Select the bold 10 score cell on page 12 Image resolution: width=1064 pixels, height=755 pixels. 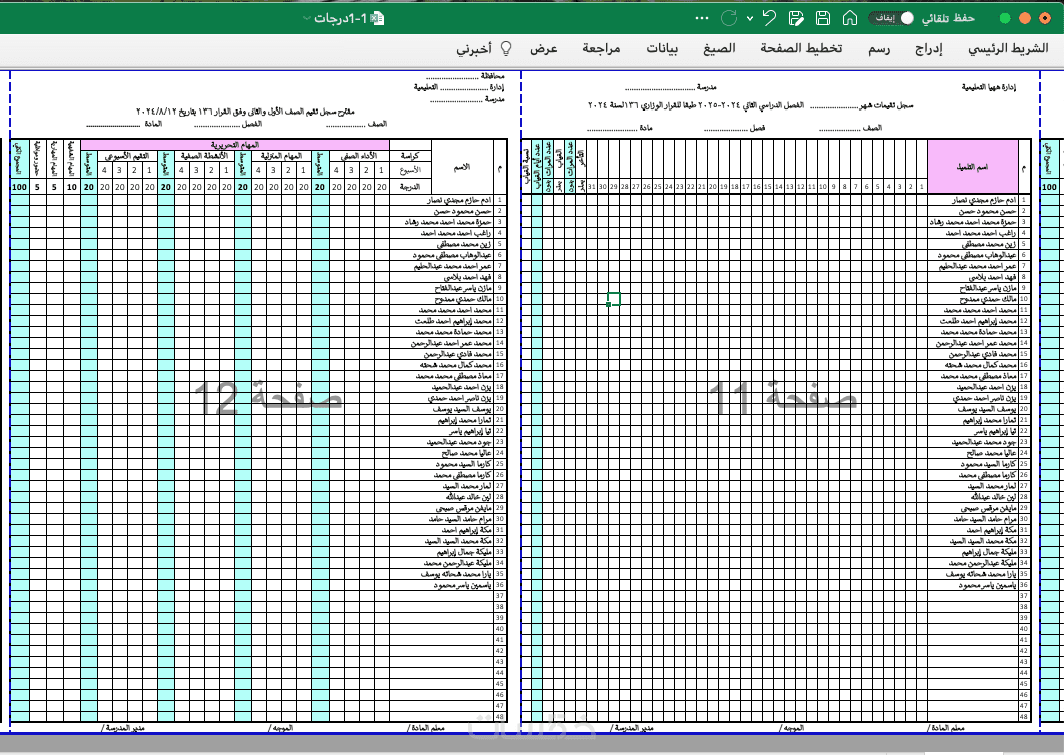(x=72, y=187)
